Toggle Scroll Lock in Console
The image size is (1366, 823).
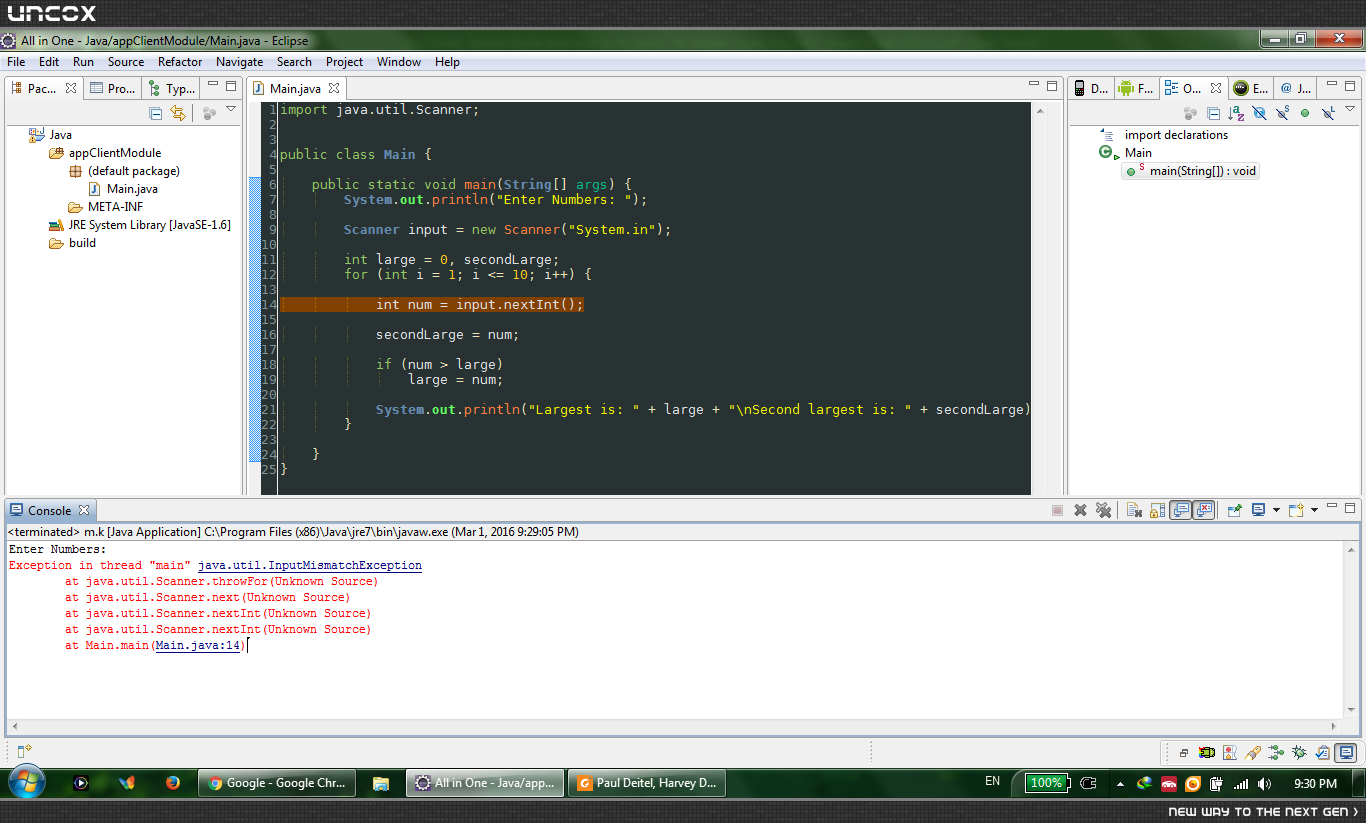point(1157,510)
